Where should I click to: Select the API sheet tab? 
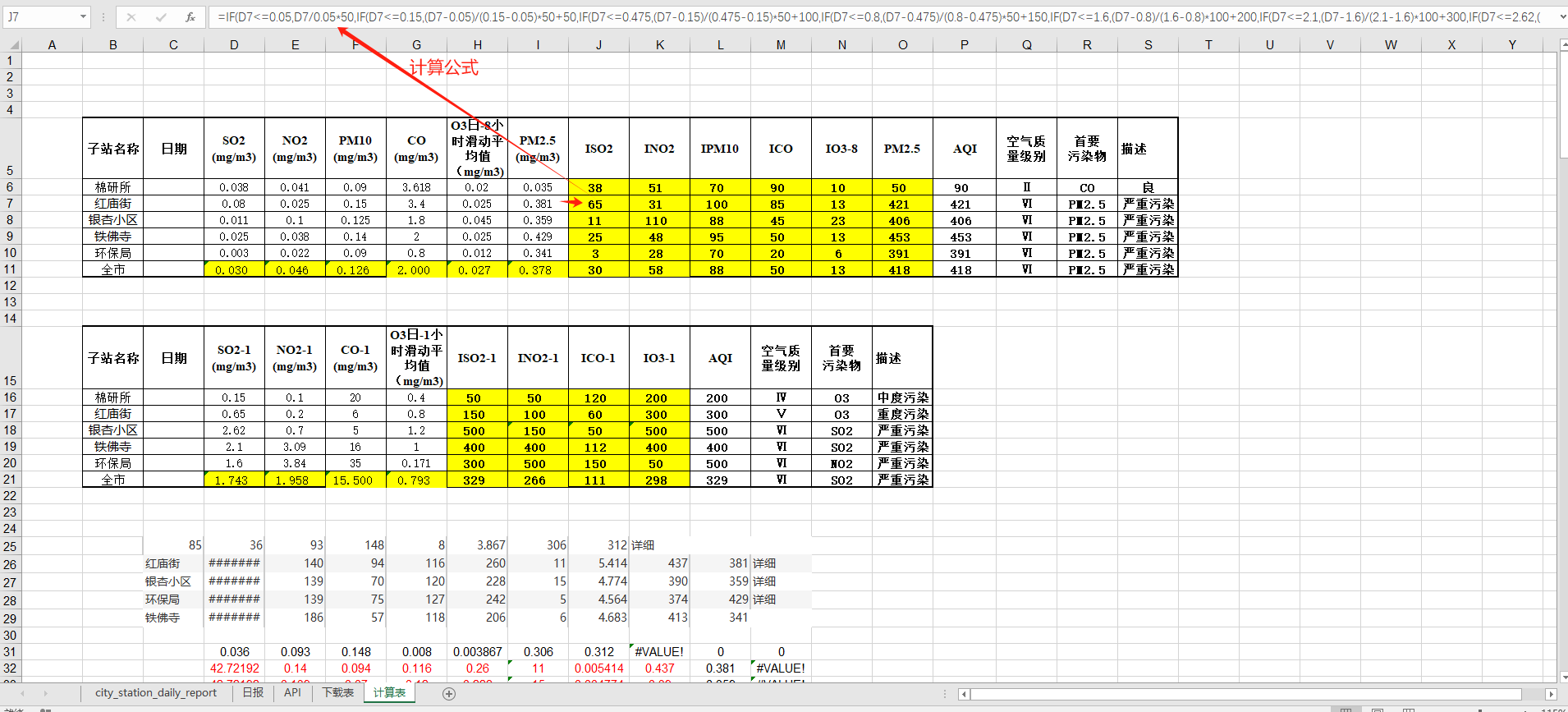point(292,693)
